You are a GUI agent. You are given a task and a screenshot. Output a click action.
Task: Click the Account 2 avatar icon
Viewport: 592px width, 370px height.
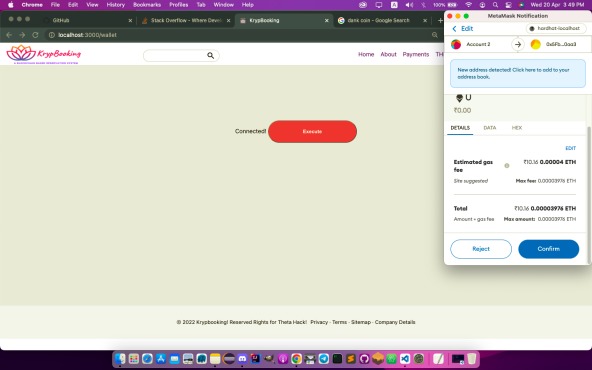[456, 44]
